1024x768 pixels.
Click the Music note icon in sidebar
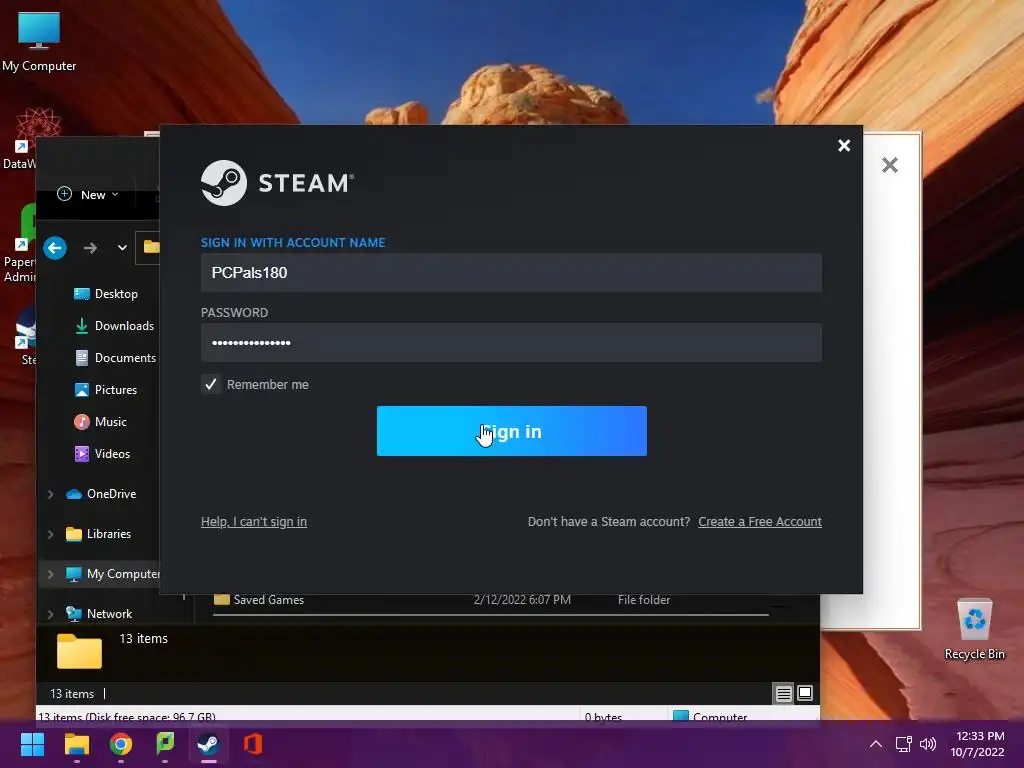(x=82, y=422)
